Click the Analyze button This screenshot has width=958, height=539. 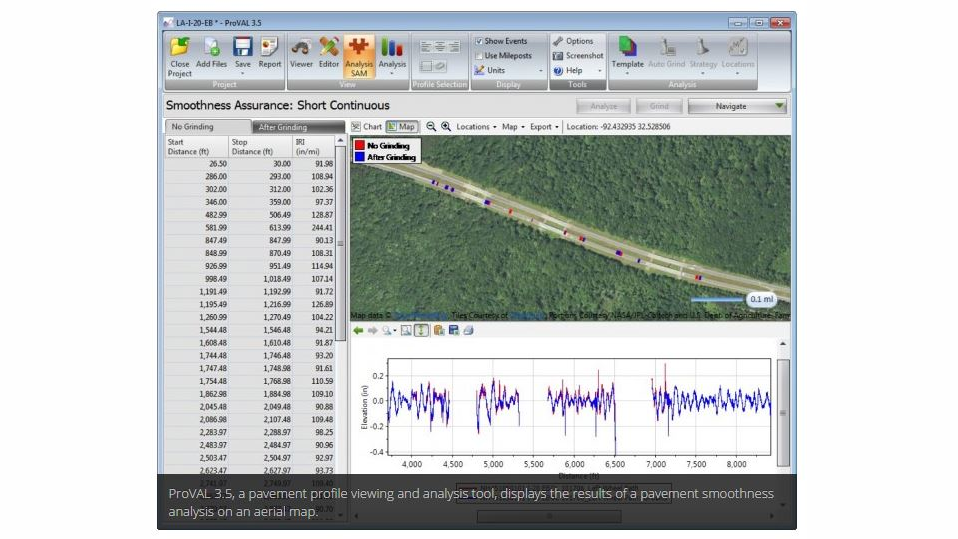tap(604, 106)
